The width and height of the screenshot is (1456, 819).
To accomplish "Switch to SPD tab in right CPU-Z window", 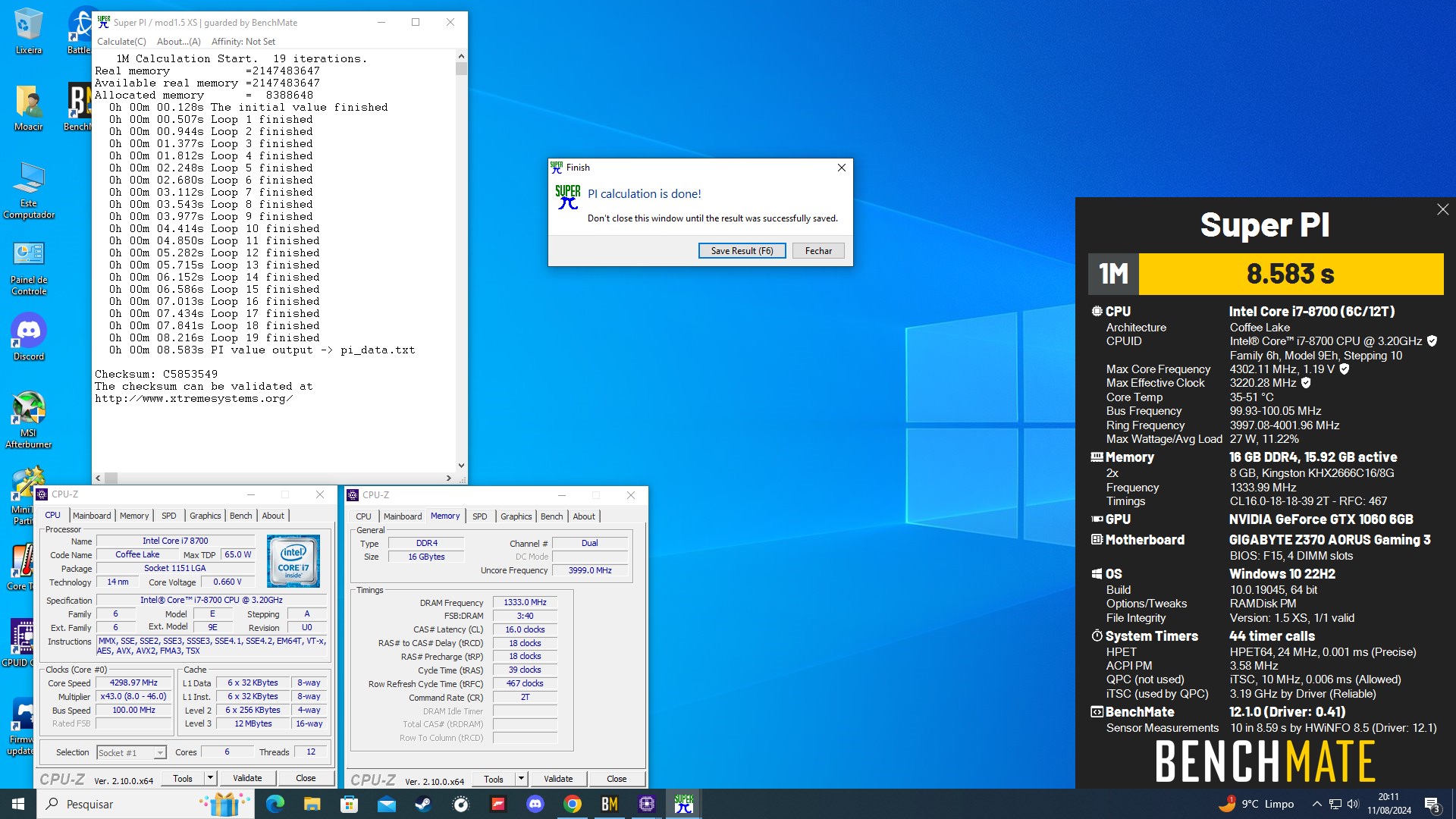I will tap(479, 516).
